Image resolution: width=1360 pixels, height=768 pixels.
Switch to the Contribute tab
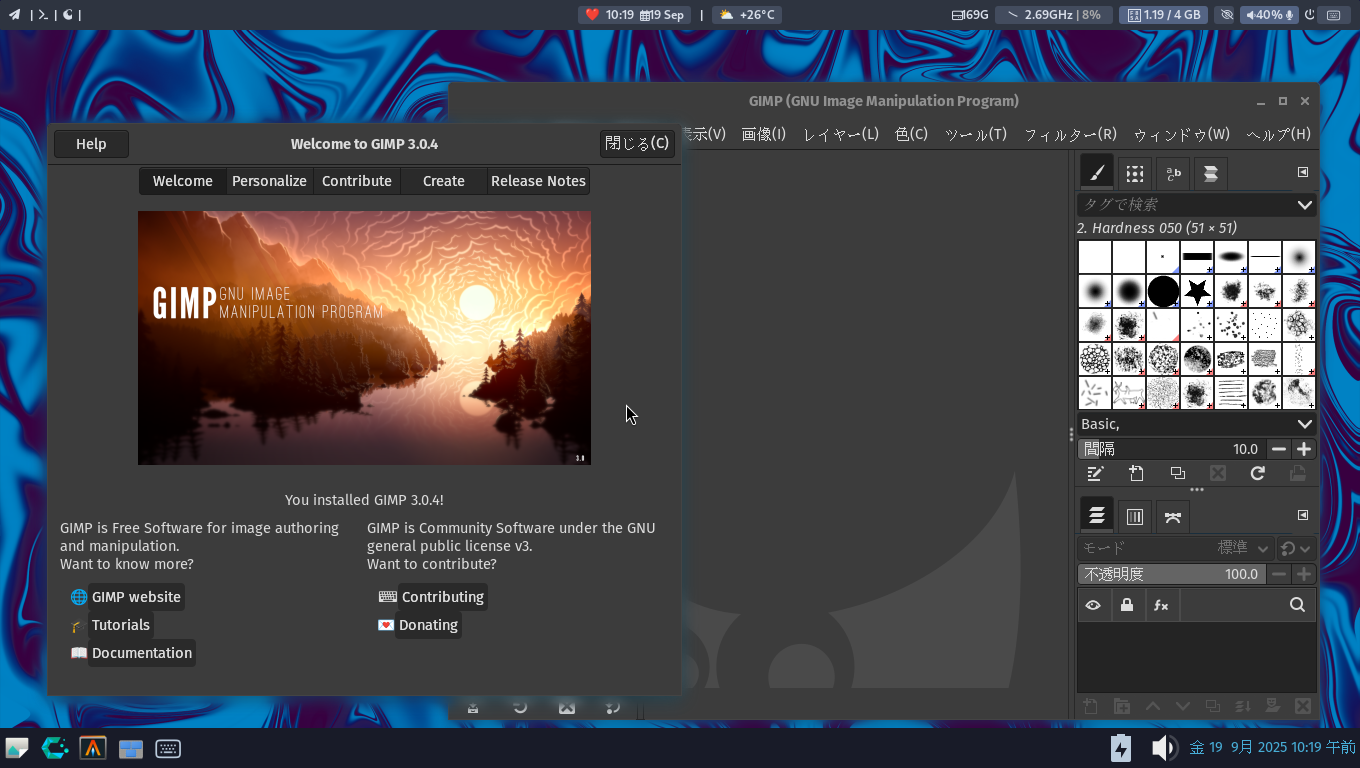pos(357,181)
